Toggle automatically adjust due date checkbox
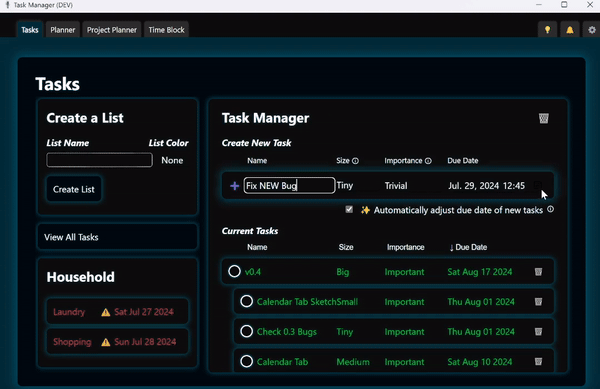The image size is (600, 389). pos(349,209)
